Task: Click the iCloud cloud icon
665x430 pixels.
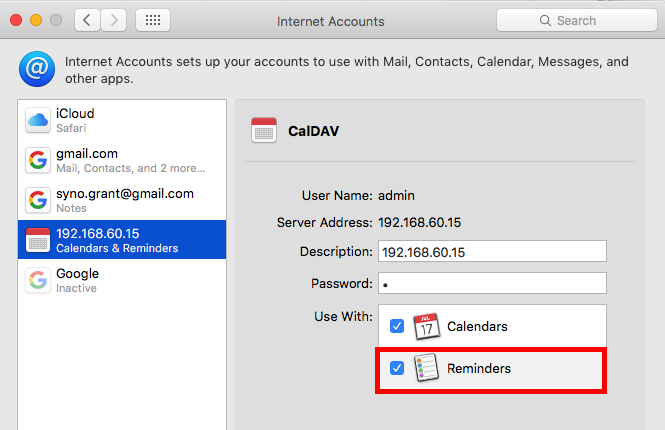Action: [38, 121]
